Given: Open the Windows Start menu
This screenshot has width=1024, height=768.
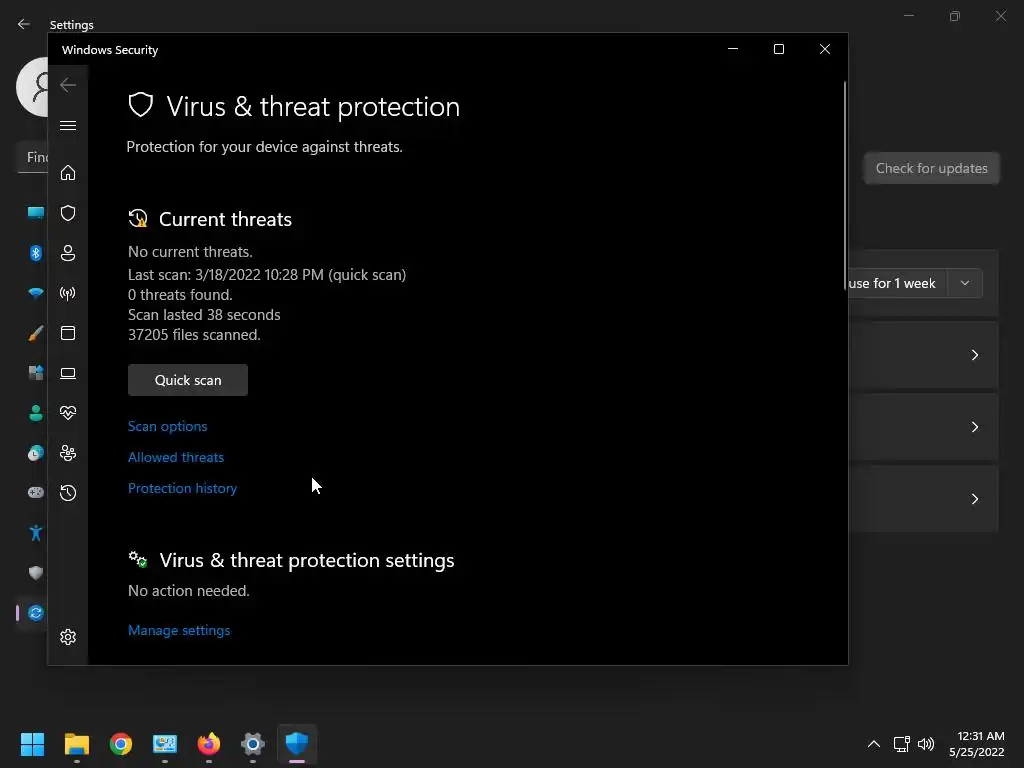Looking at the screenshot, I should pos(32,744).
